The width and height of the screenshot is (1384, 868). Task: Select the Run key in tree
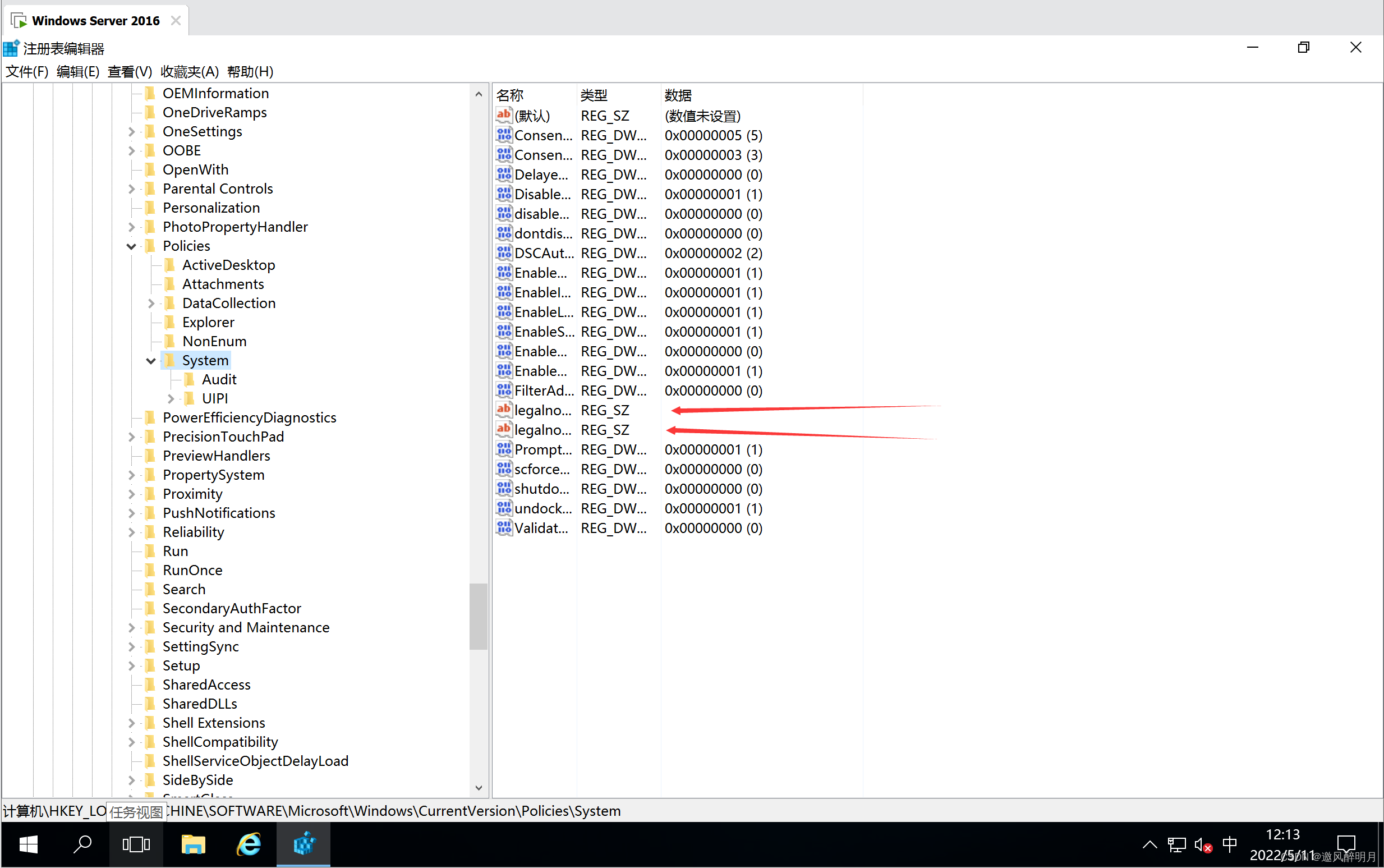click(x=175, y=551)
